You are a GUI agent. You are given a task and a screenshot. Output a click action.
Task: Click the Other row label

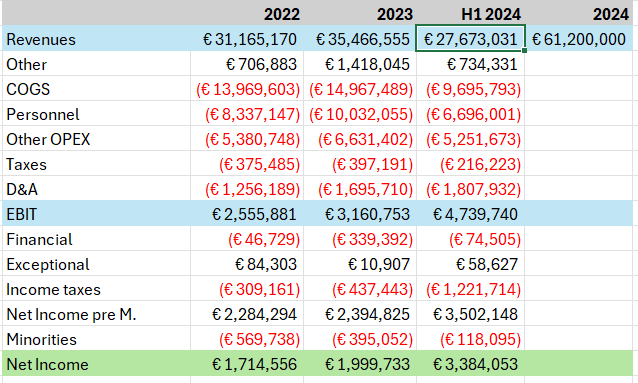point(26,64)
